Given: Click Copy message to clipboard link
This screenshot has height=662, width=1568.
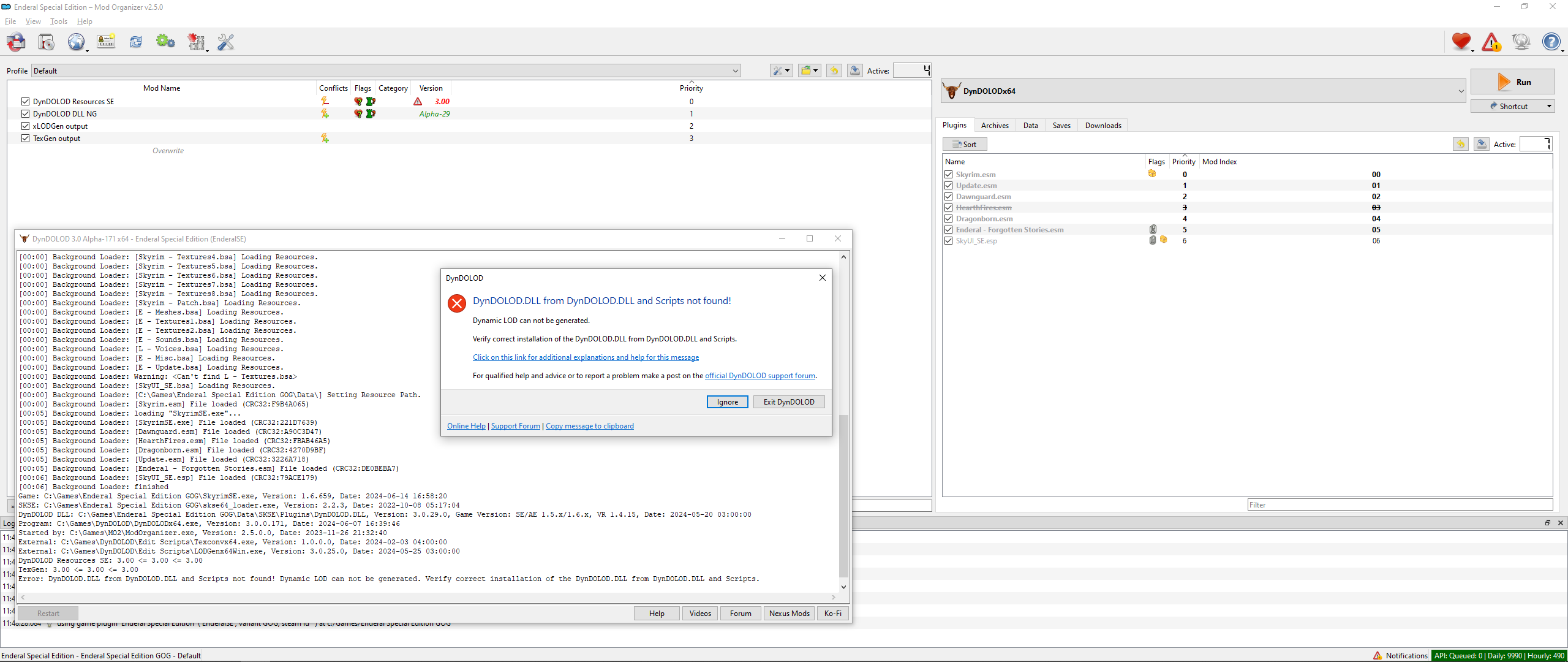Looking at the screenshot, I should [x=589, y=426].
